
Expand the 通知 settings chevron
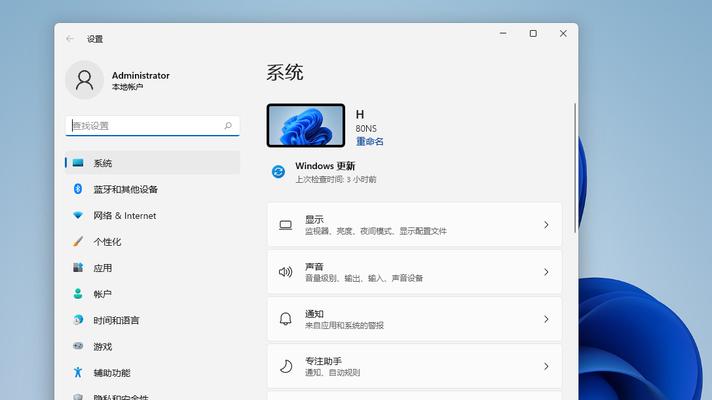pos(546,319)
